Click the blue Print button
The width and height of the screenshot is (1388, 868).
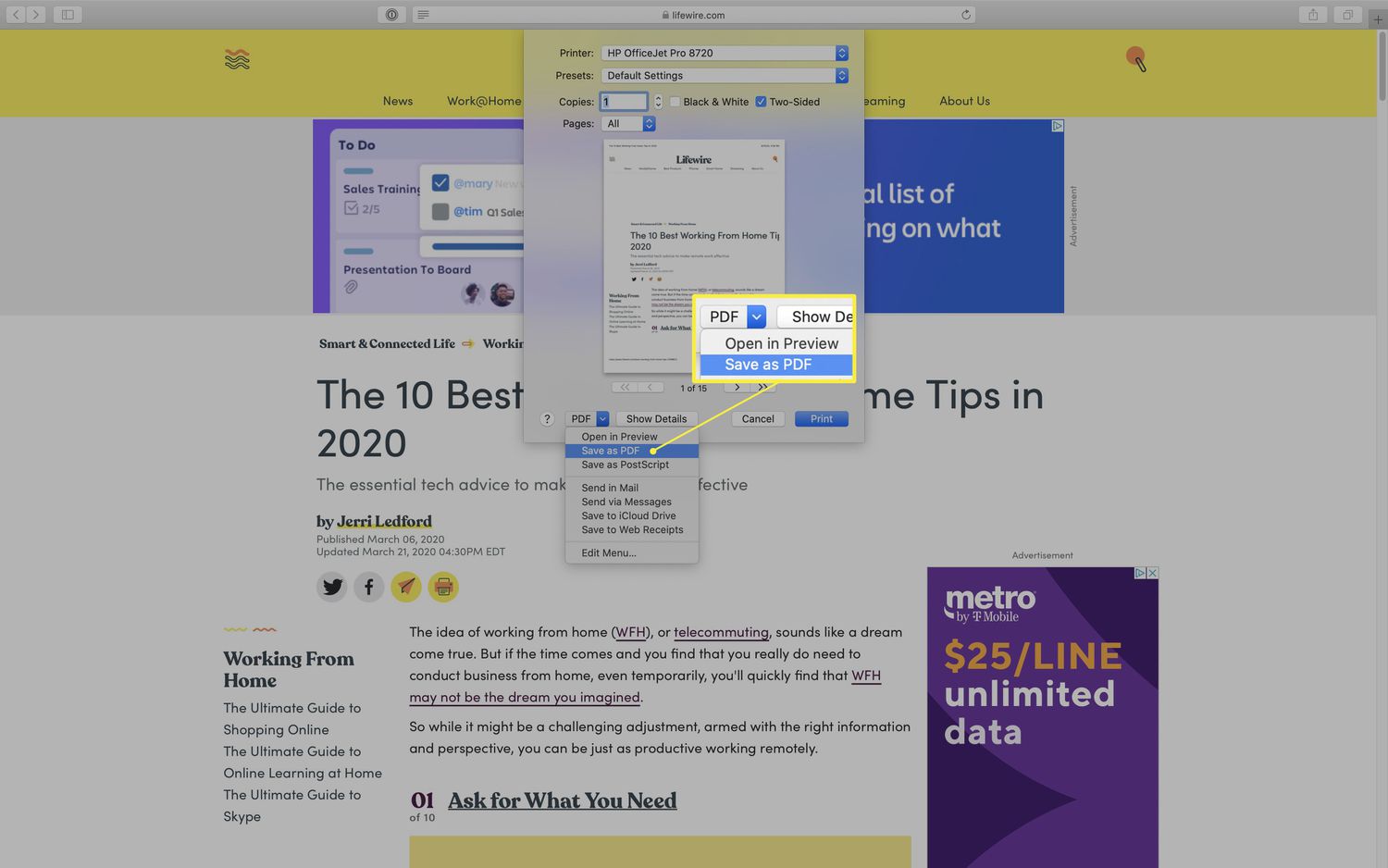pyautogui.click(x=822, y=419)
